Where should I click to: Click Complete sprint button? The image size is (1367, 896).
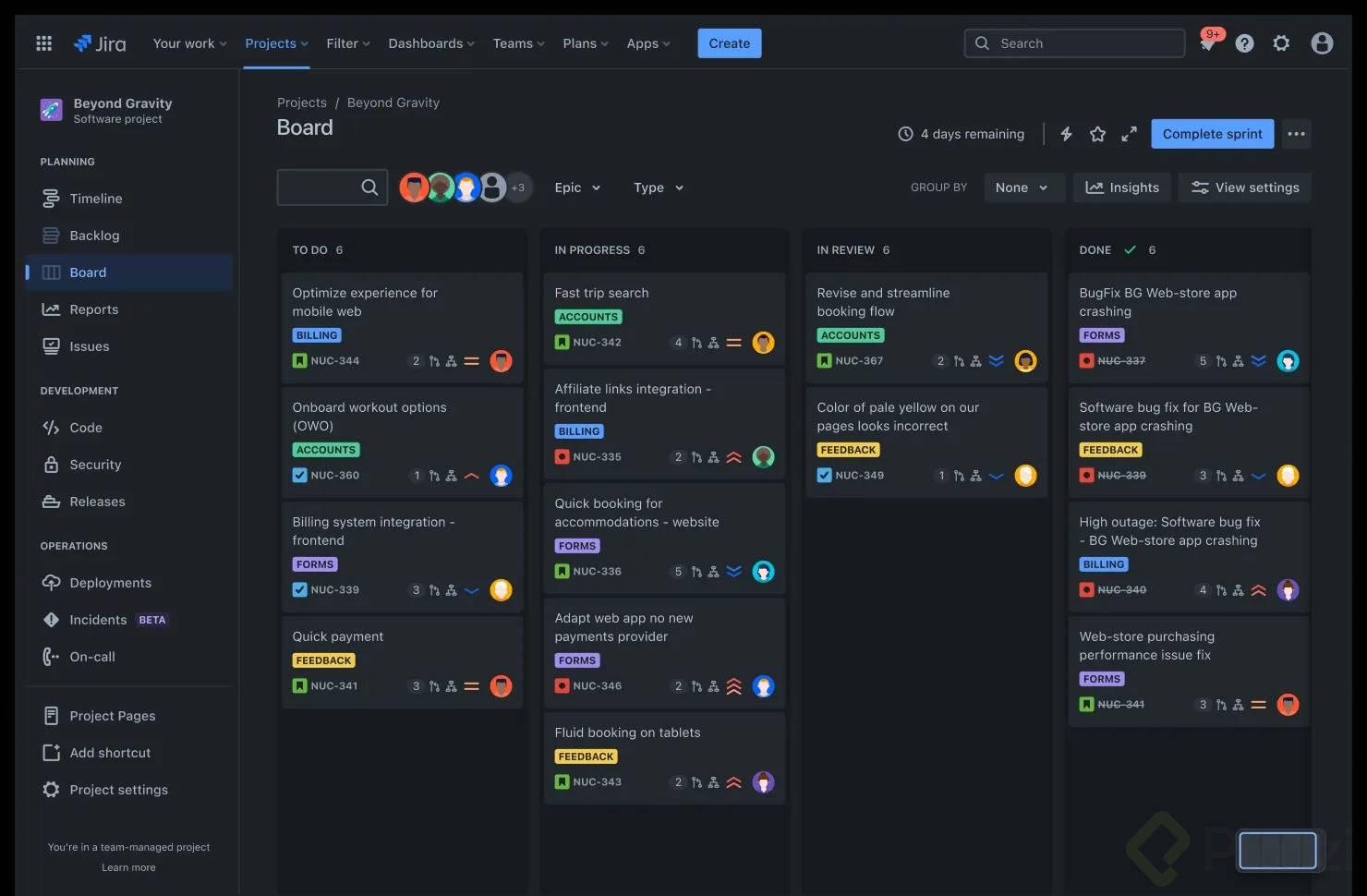pos(1213,134)
